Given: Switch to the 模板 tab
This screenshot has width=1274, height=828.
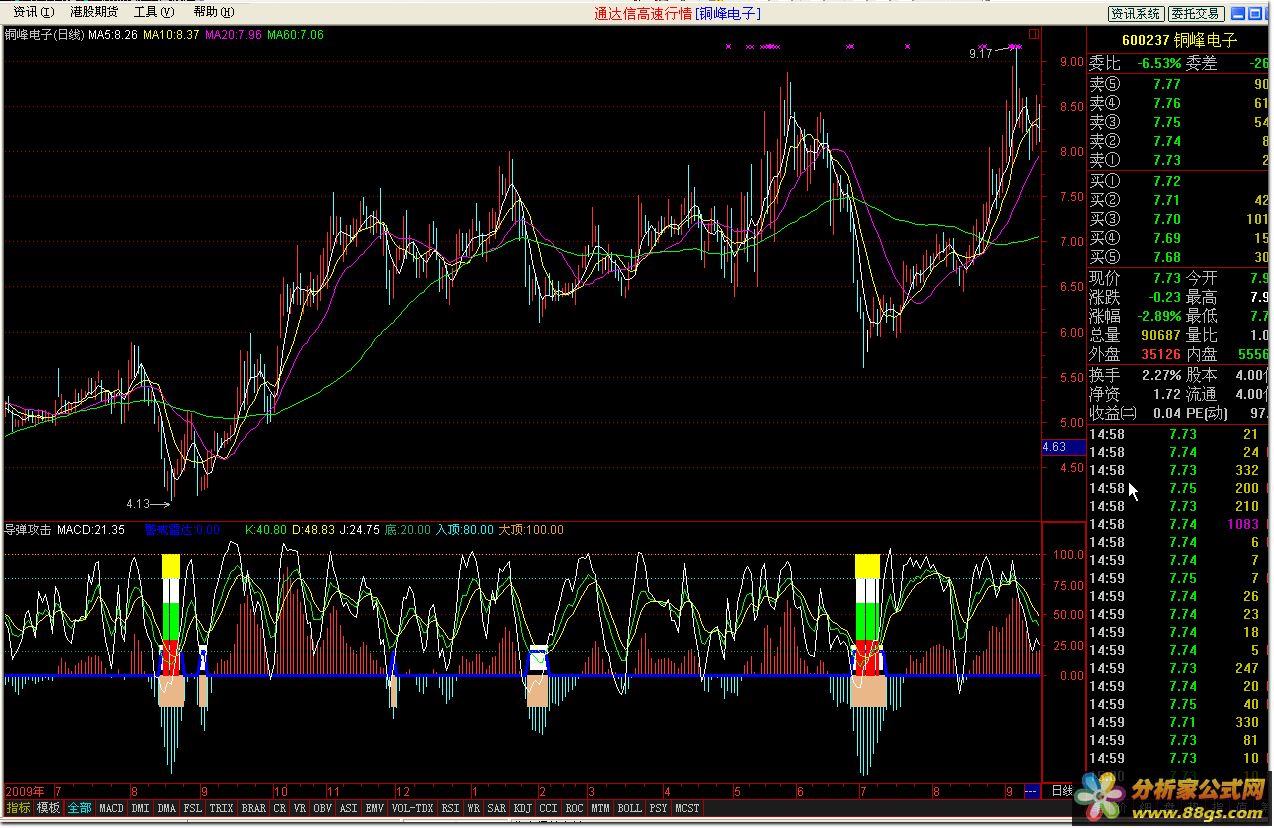Looking at the screenshot, I should pos(48,808).
